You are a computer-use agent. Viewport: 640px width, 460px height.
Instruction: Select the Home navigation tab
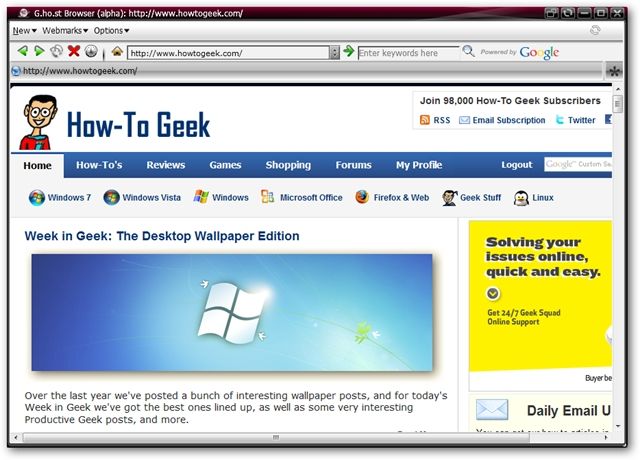click(x=38, y=165)
